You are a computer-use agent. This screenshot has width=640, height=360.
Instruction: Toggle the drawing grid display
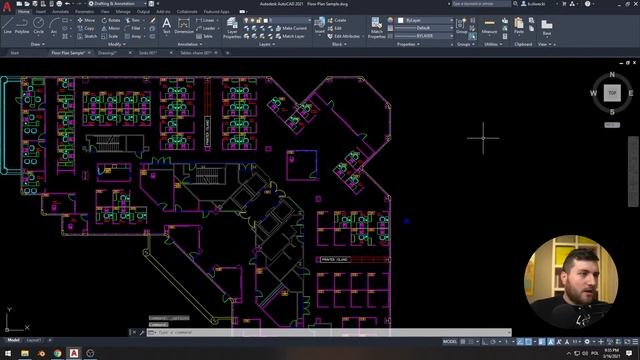tap(462, 342)
